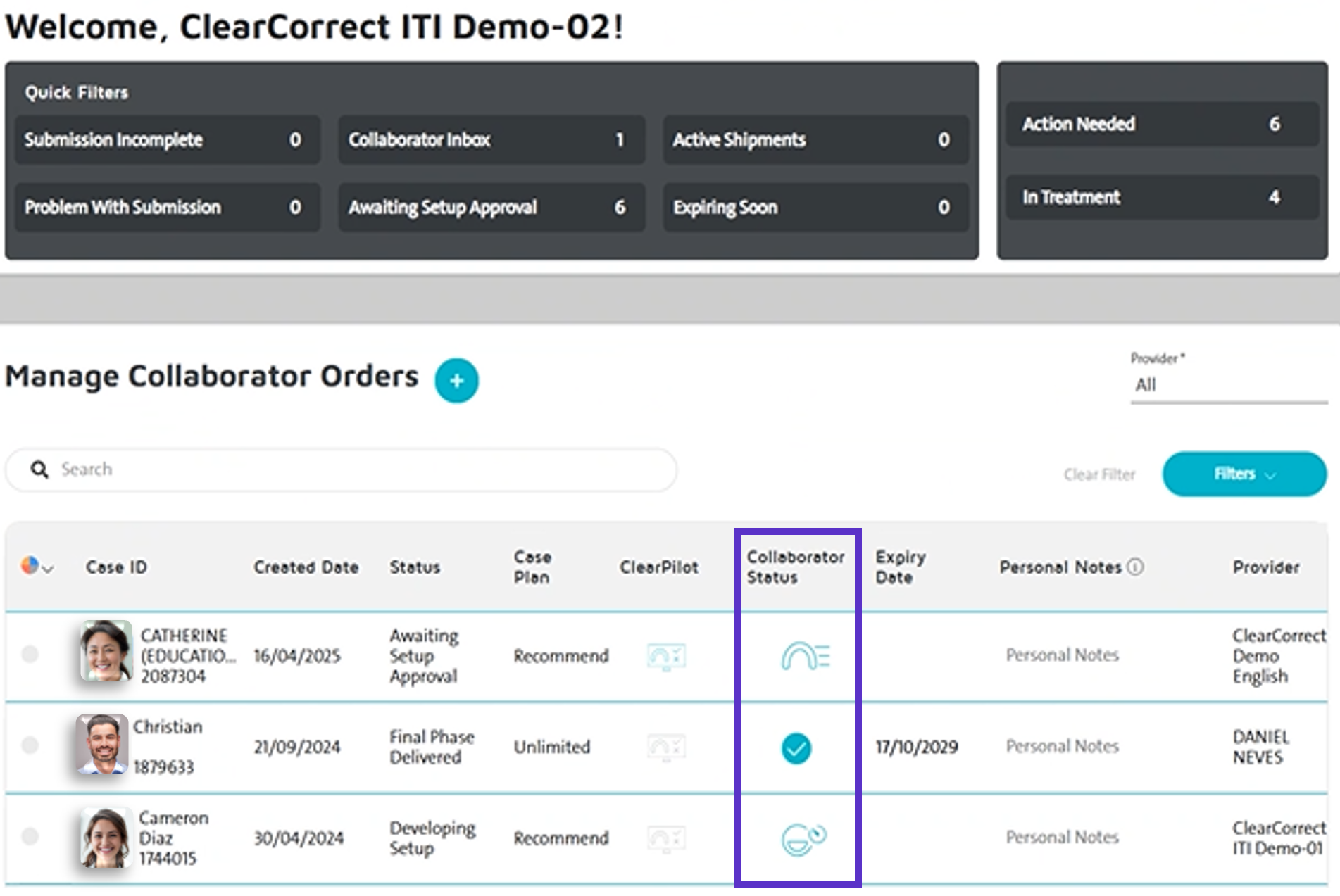Open Cameron Diaz's patient photo thumbnail
The width and height of the screenshot is (1340, 896).
click(106, 838)
